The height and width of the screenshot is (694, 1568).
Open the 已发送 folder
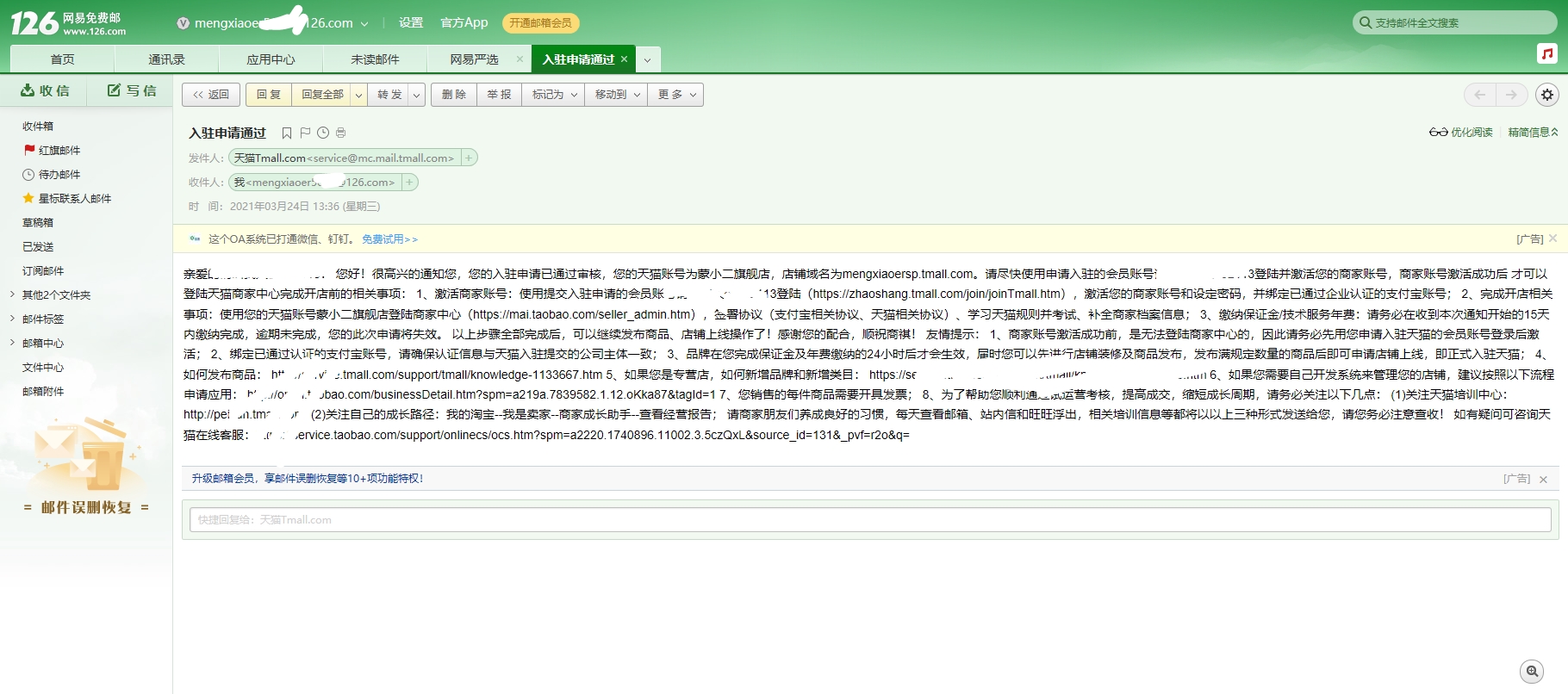pyautogui.click(x=38, y=246)
